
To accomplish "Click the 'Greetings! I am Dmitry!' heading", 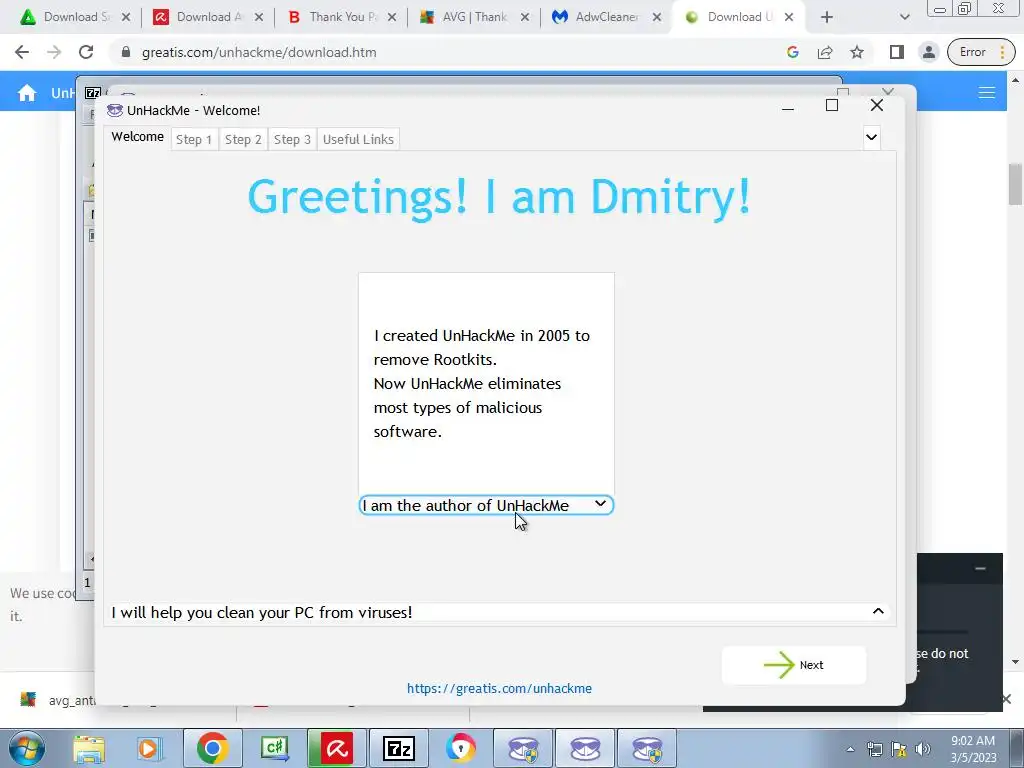I will [500, 197].
